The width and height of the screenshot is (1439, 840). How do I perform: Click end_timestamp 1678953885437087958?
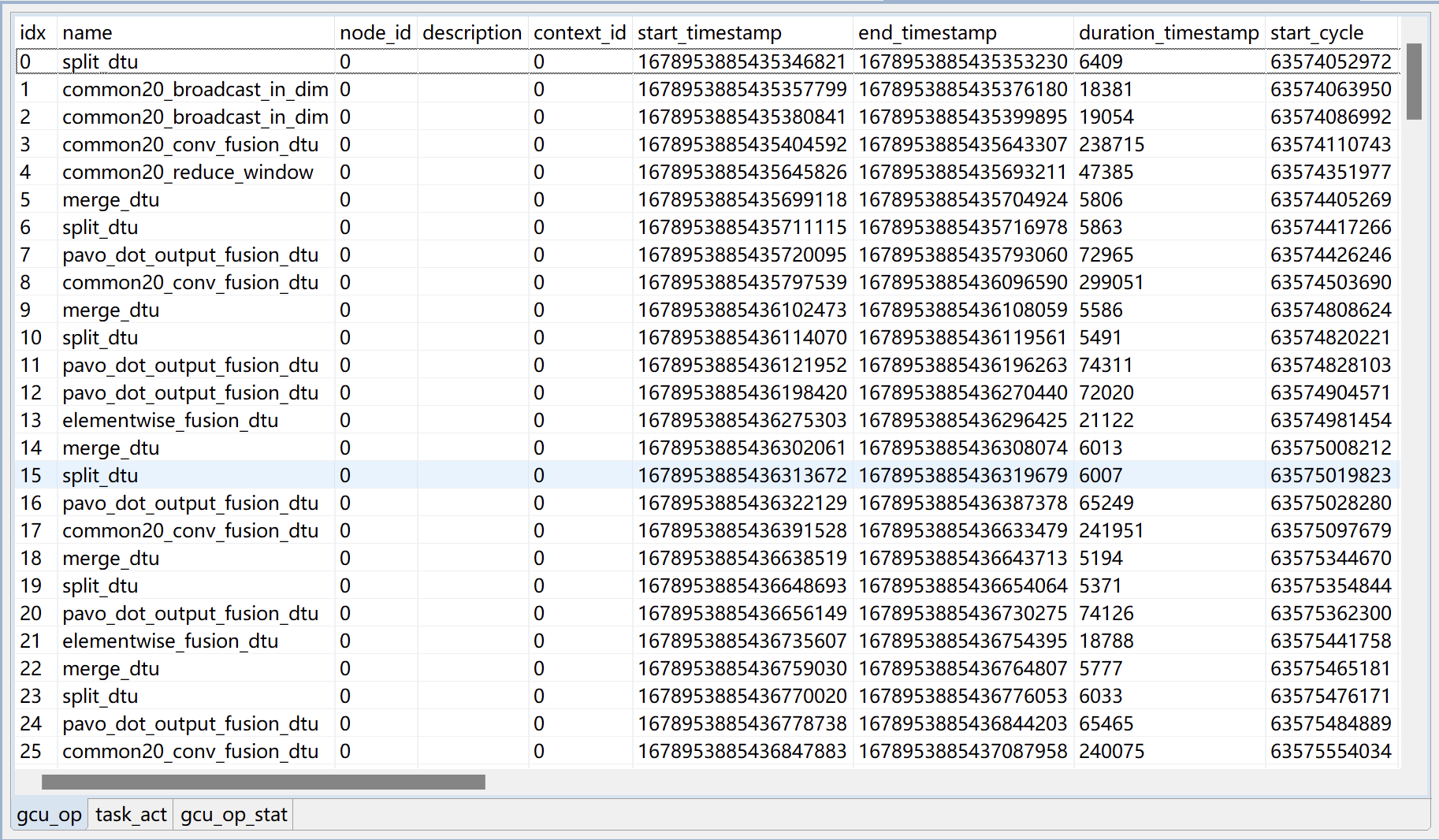[962, 751]
